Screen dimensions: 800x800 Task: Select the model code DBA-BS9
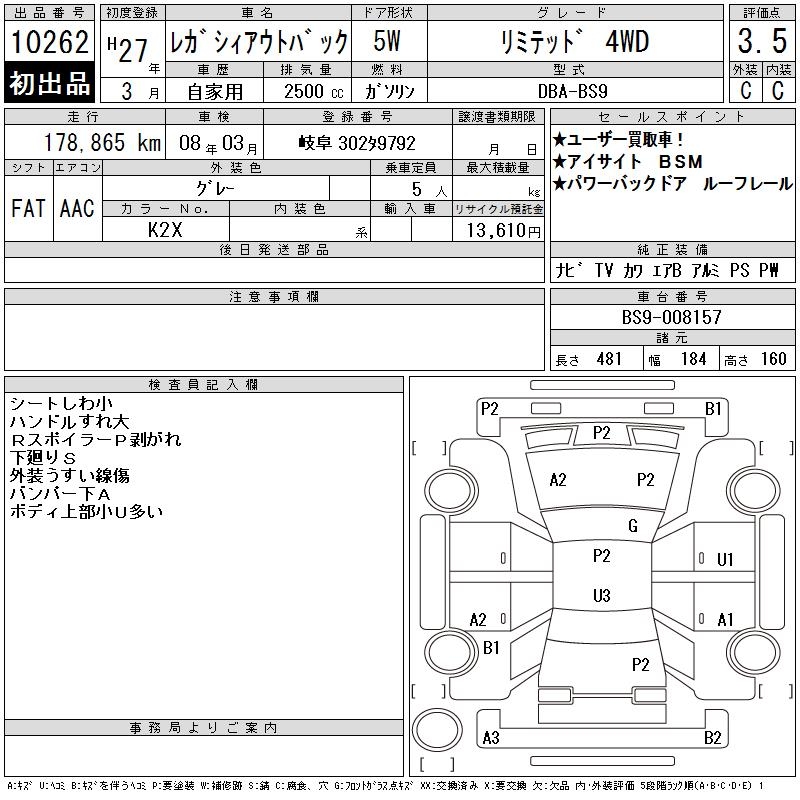(x=572, y=92)
